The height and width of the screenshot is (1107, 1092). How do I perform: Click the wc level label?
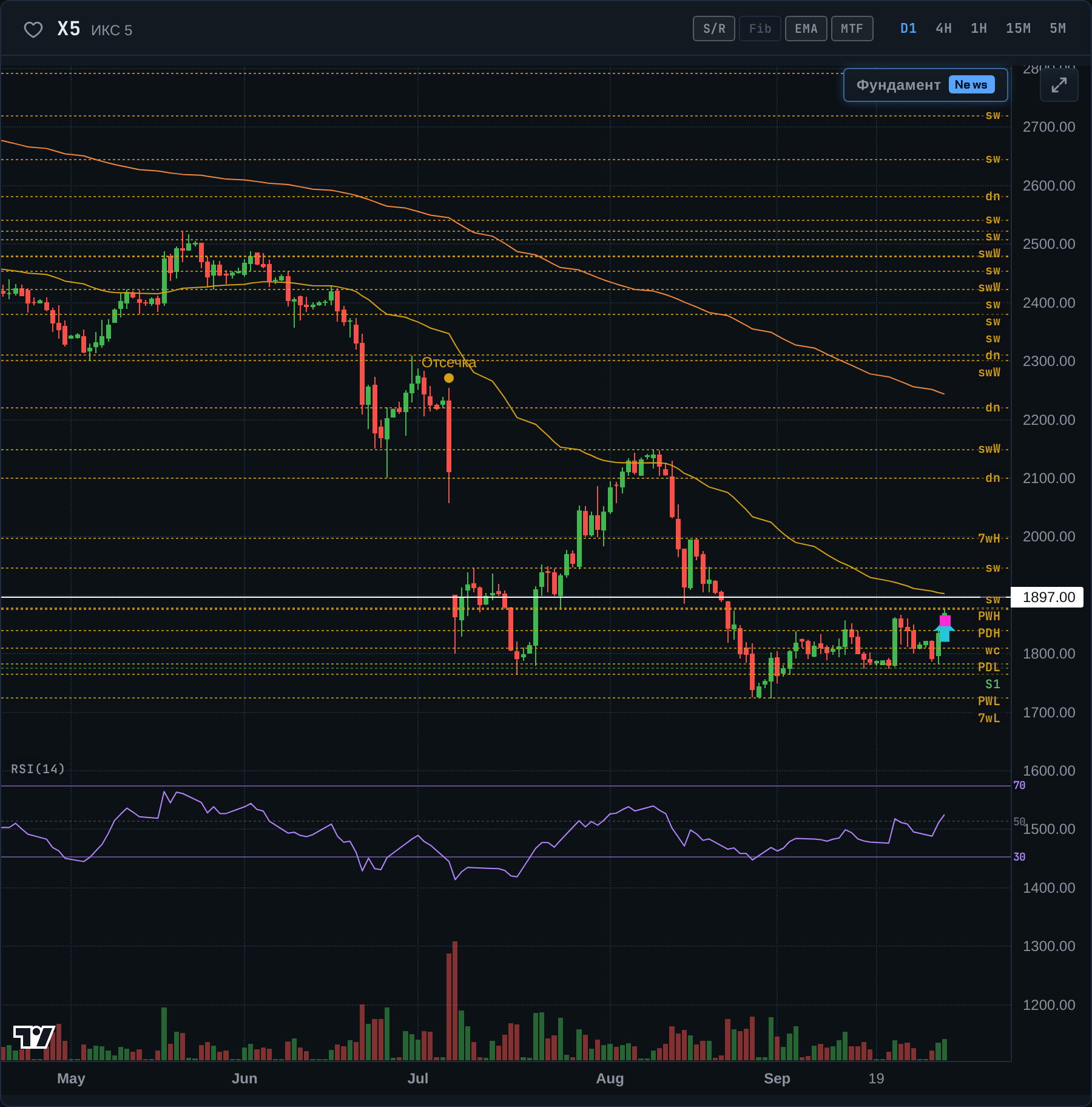(x=993, y=650)
